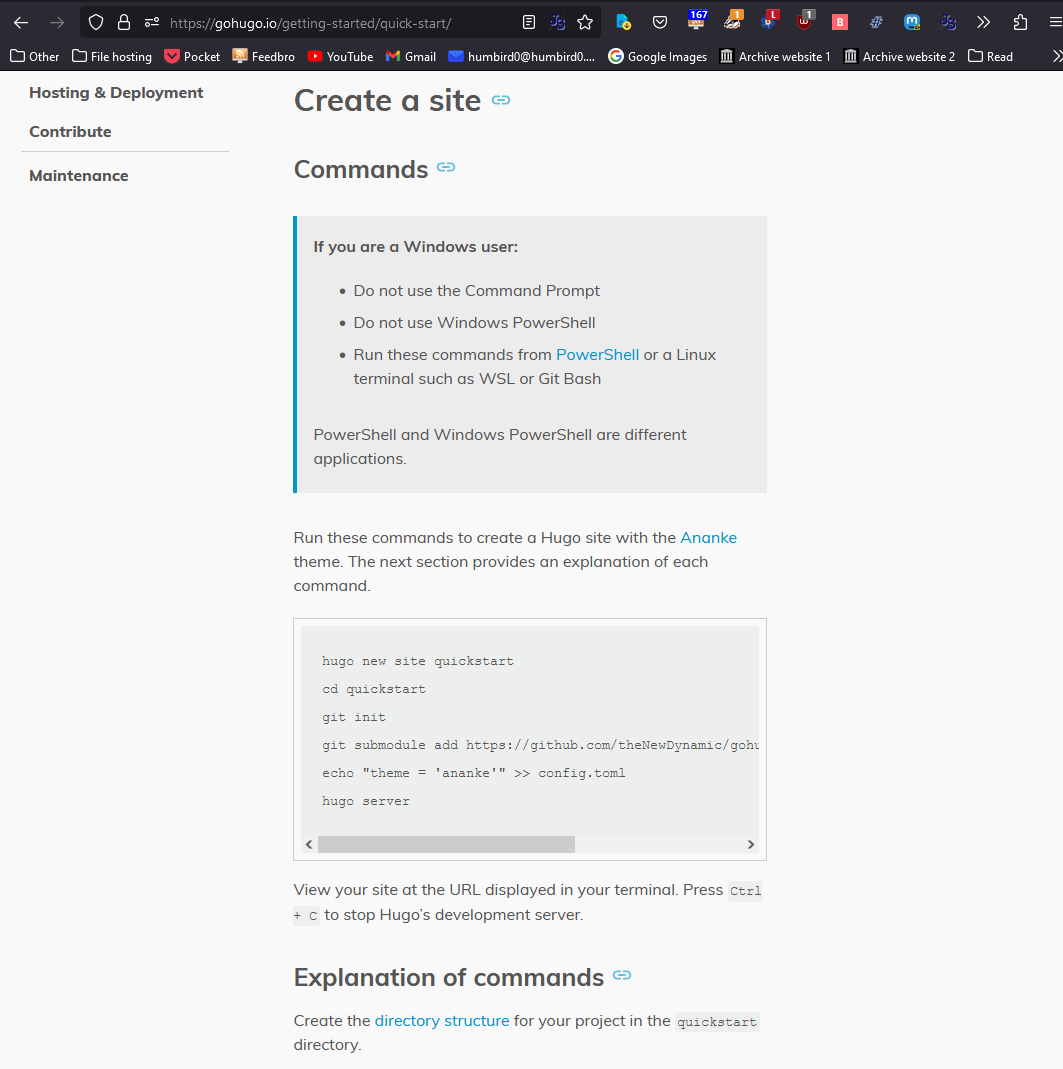
Task: Click the URL address field
Action: (x=330, y=22)
